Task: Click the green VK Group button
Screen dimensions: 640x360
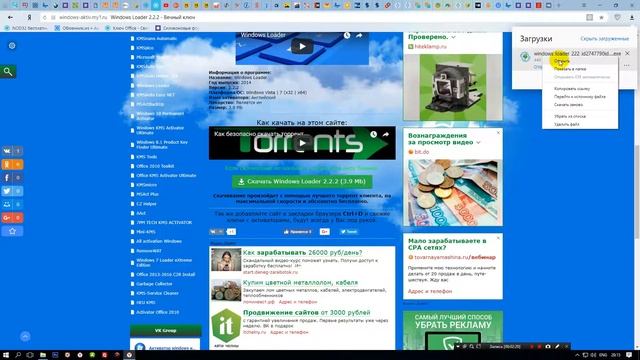Action: coord(165,331)
